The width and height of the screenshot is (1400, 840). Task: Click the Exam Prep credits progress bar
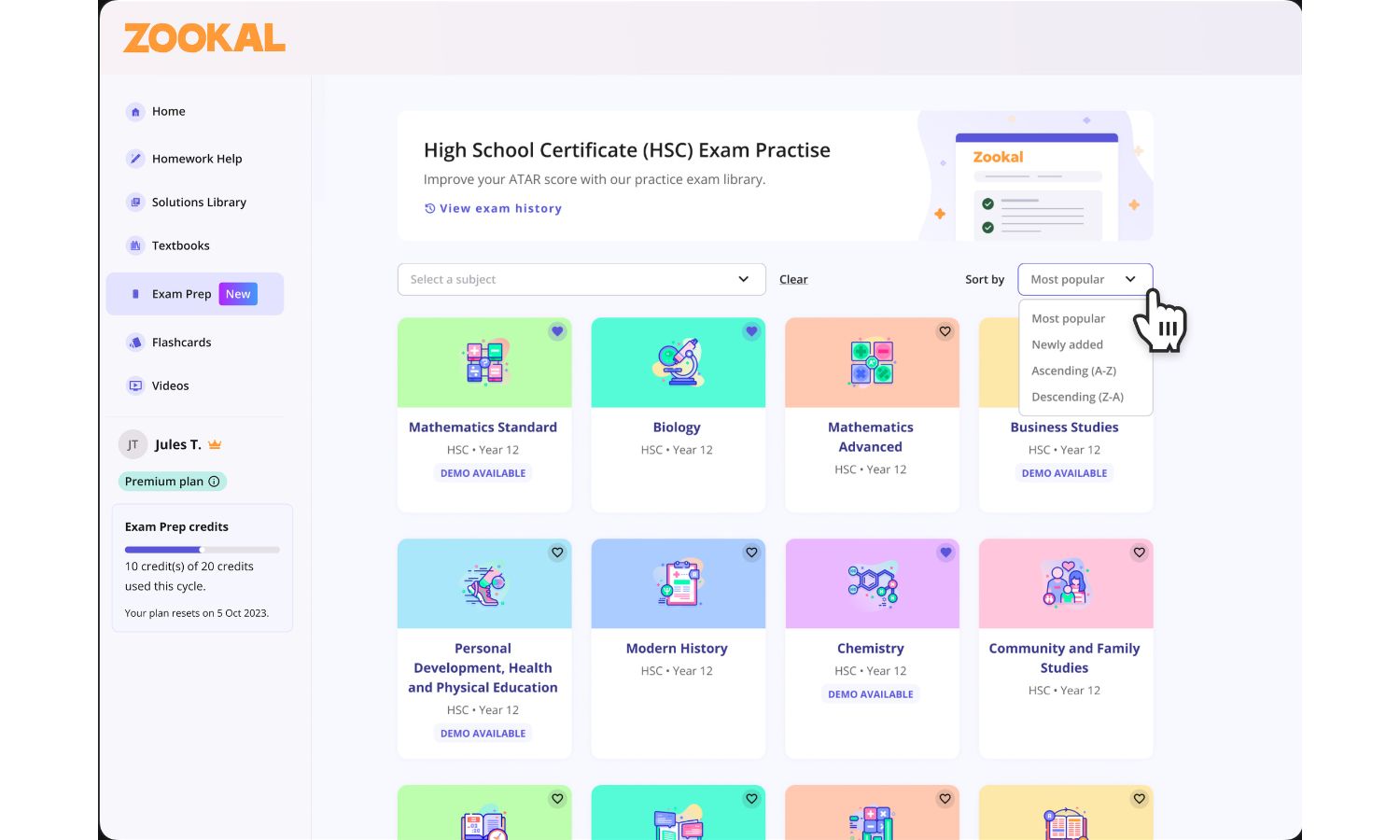click(202, 550)
